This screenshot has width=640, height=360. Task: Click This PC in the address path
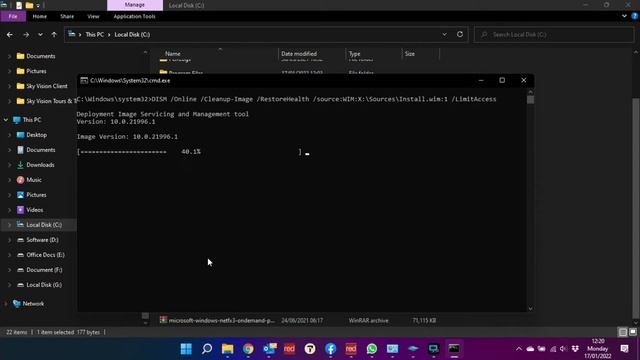click(95, 35)
